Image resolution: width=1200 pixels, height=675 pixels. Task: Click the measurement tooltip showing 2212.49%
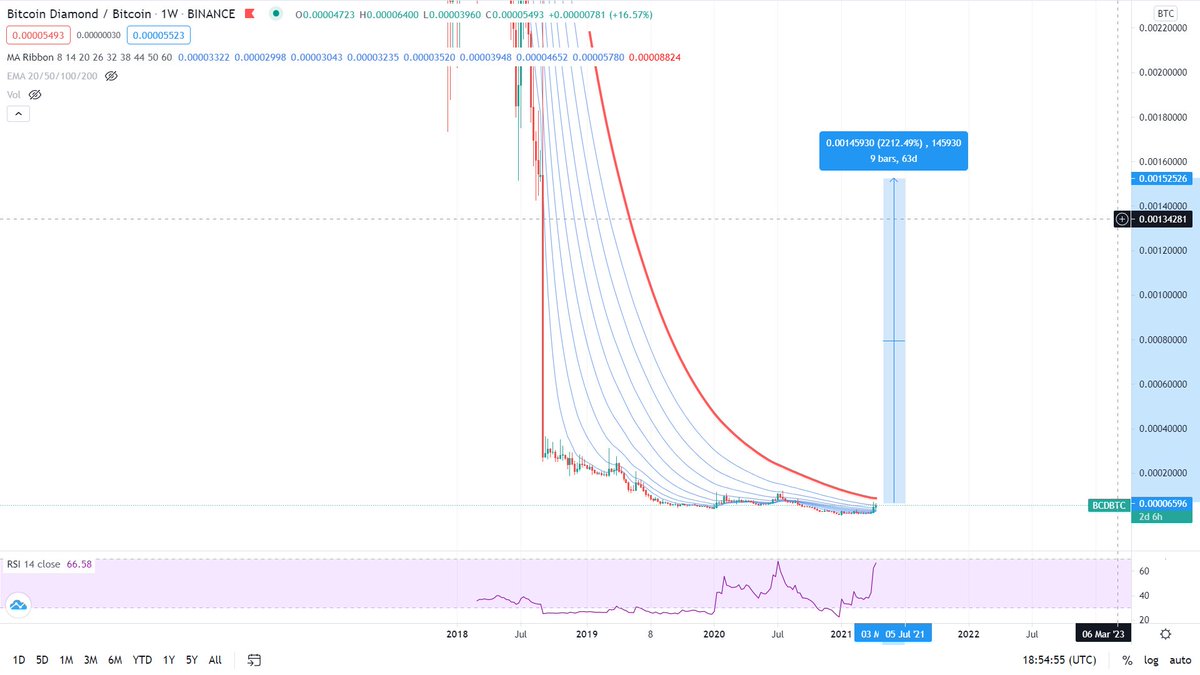(x=893, y=151)
